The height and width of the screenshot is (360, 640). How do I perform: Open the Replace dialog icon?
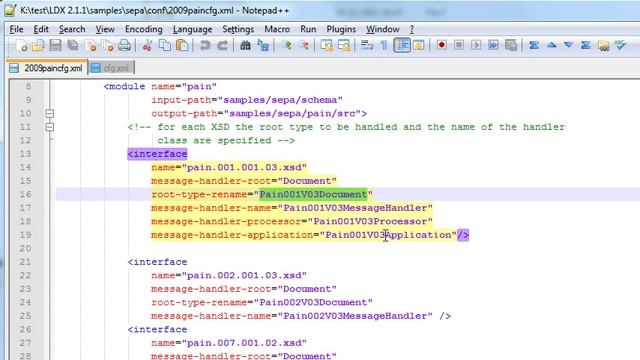(x=263, y=45)
